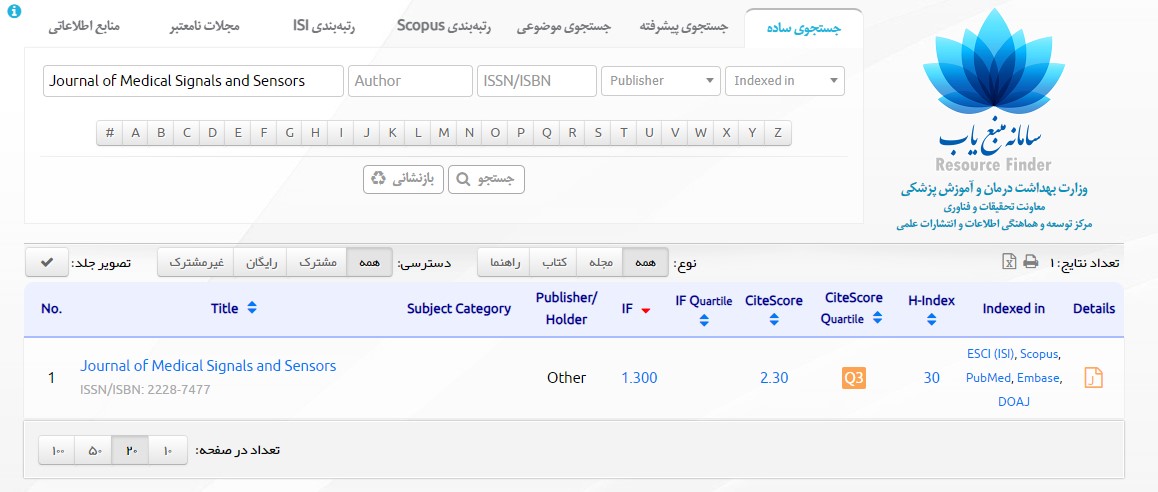Sort by H-Index column arrows

931,320
